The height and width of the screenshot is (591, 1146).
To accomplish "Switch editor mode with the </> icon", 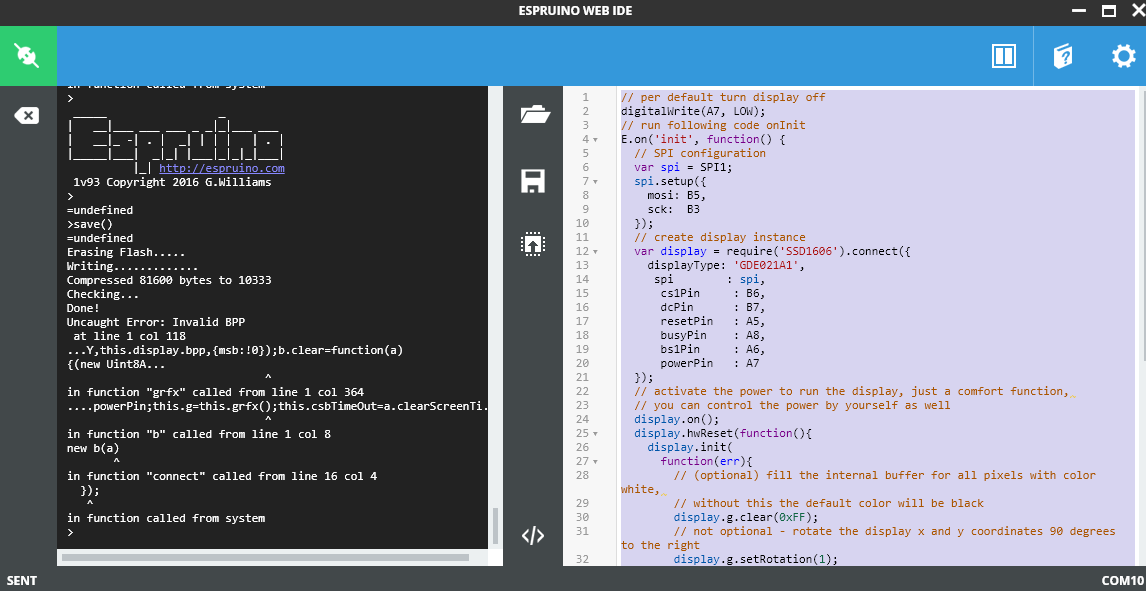I will click(533, 535).
